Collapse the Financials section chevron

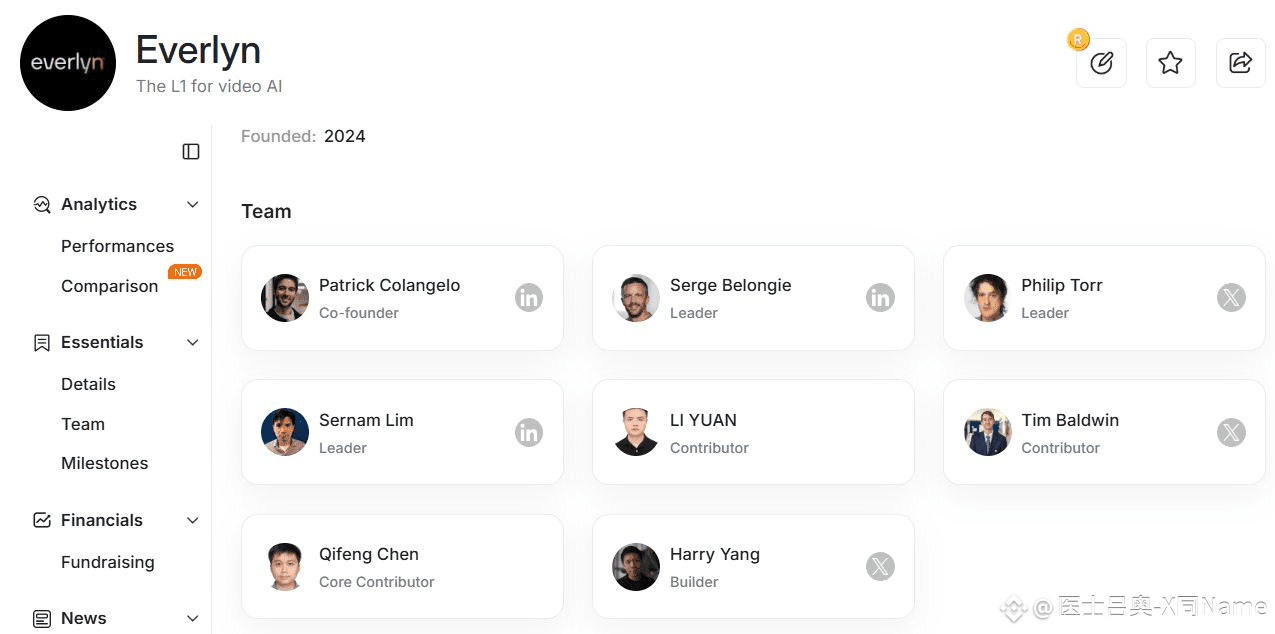193,520
